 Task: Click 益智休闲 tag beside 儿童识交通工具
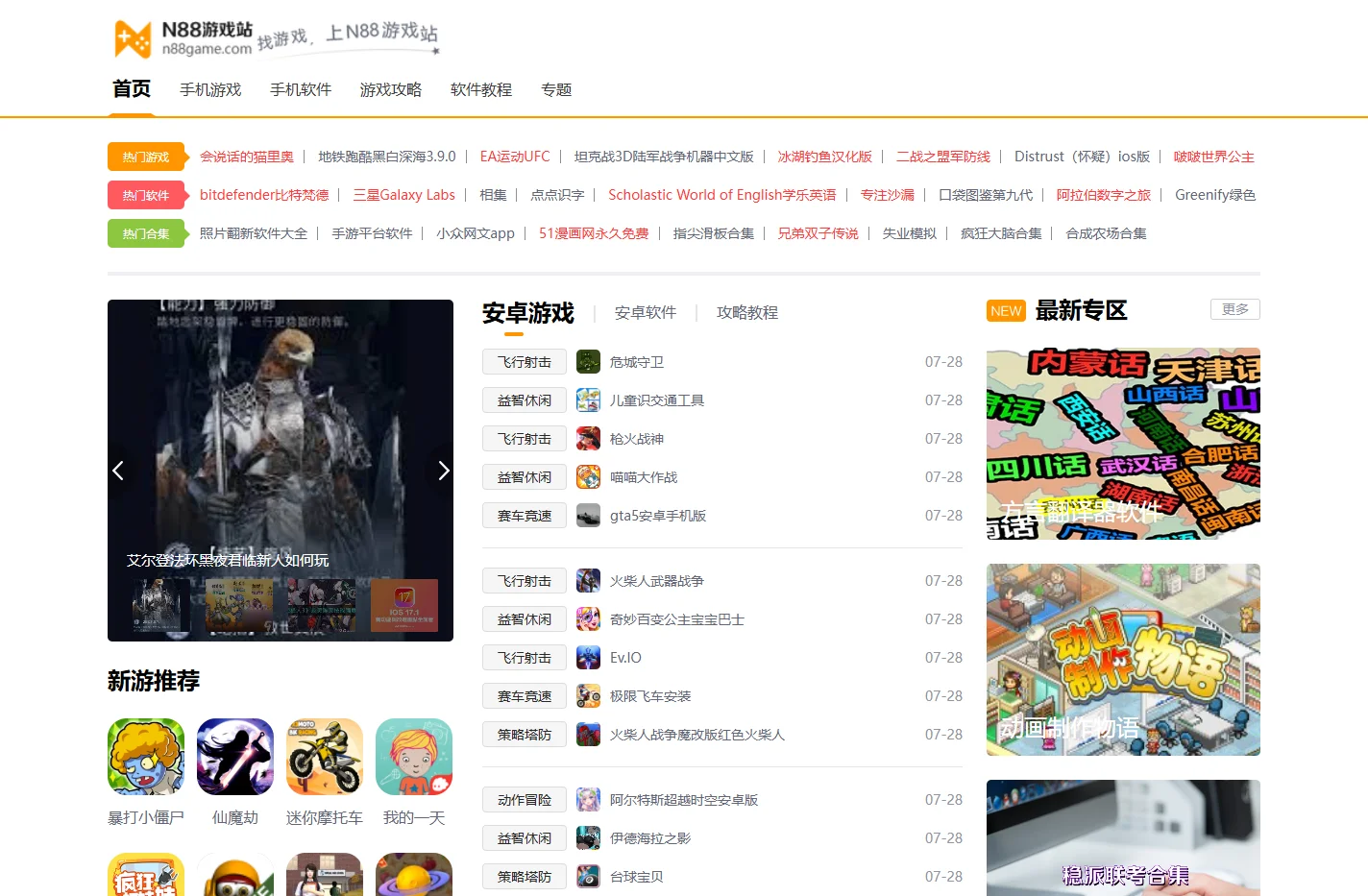(x=525, y=400)
